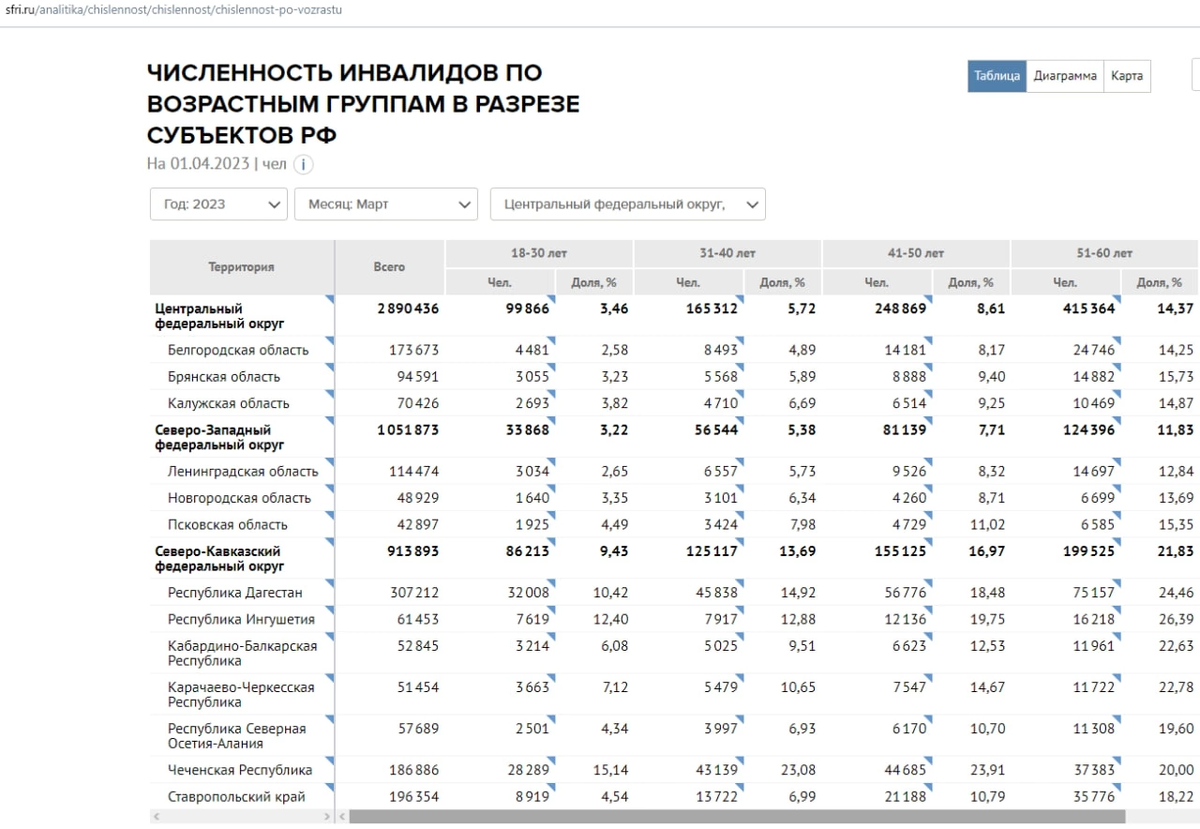
Task: Open the Месяц: Март dropdown
Action: pos(386,204)
